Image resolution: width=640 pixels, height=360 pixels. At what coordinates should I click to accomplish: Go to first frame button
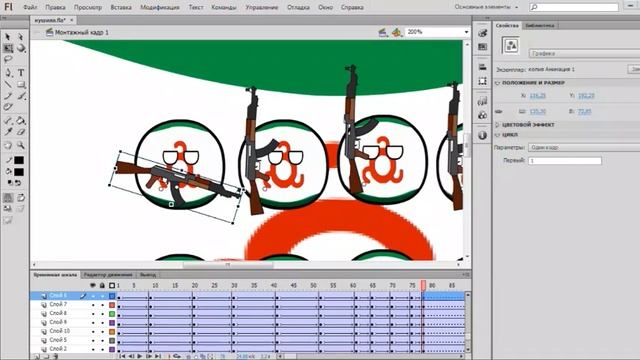point(122,356)
